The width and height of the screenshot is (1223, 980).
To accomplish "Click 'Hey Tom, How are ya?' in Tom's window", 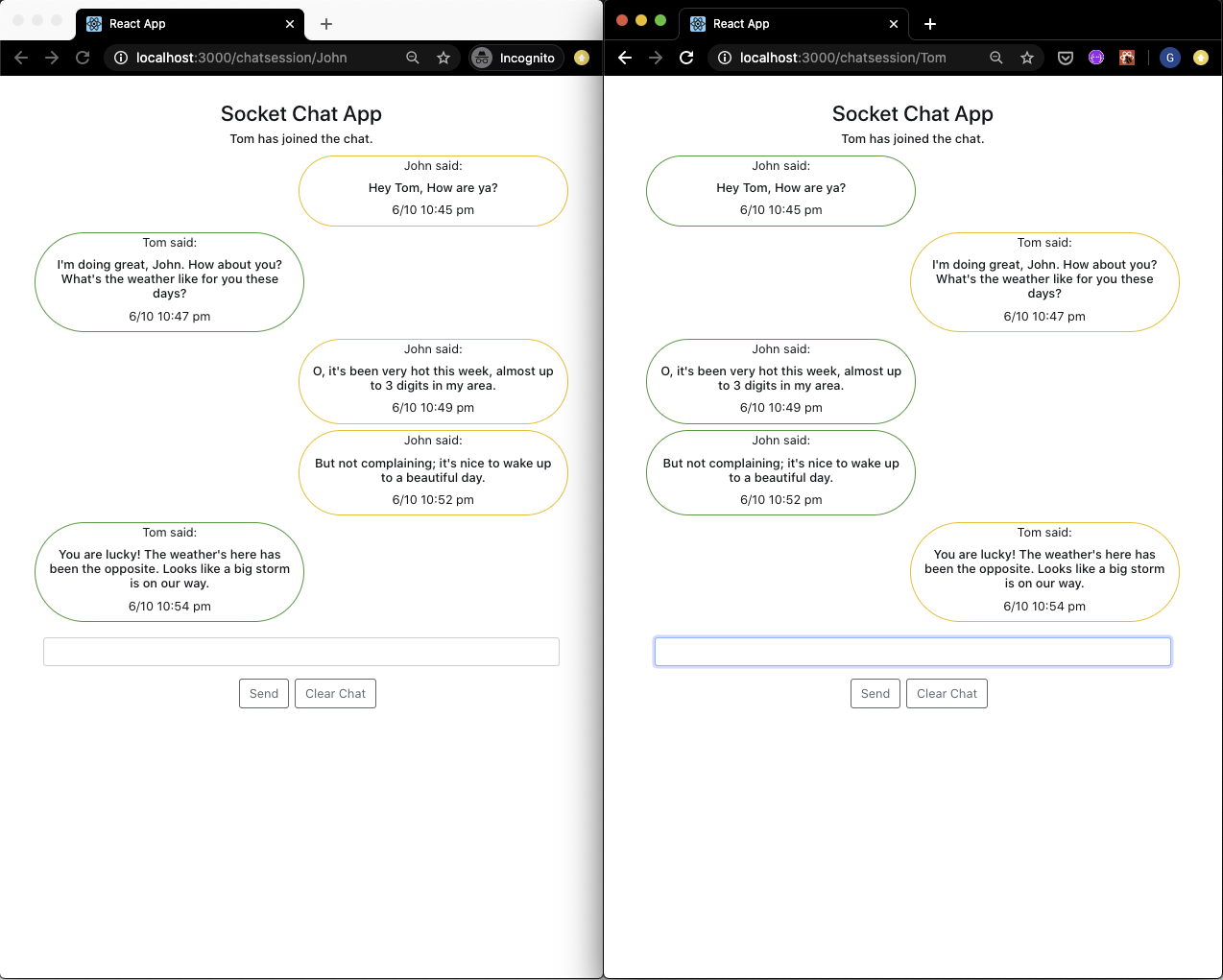I will click(781, 188).
